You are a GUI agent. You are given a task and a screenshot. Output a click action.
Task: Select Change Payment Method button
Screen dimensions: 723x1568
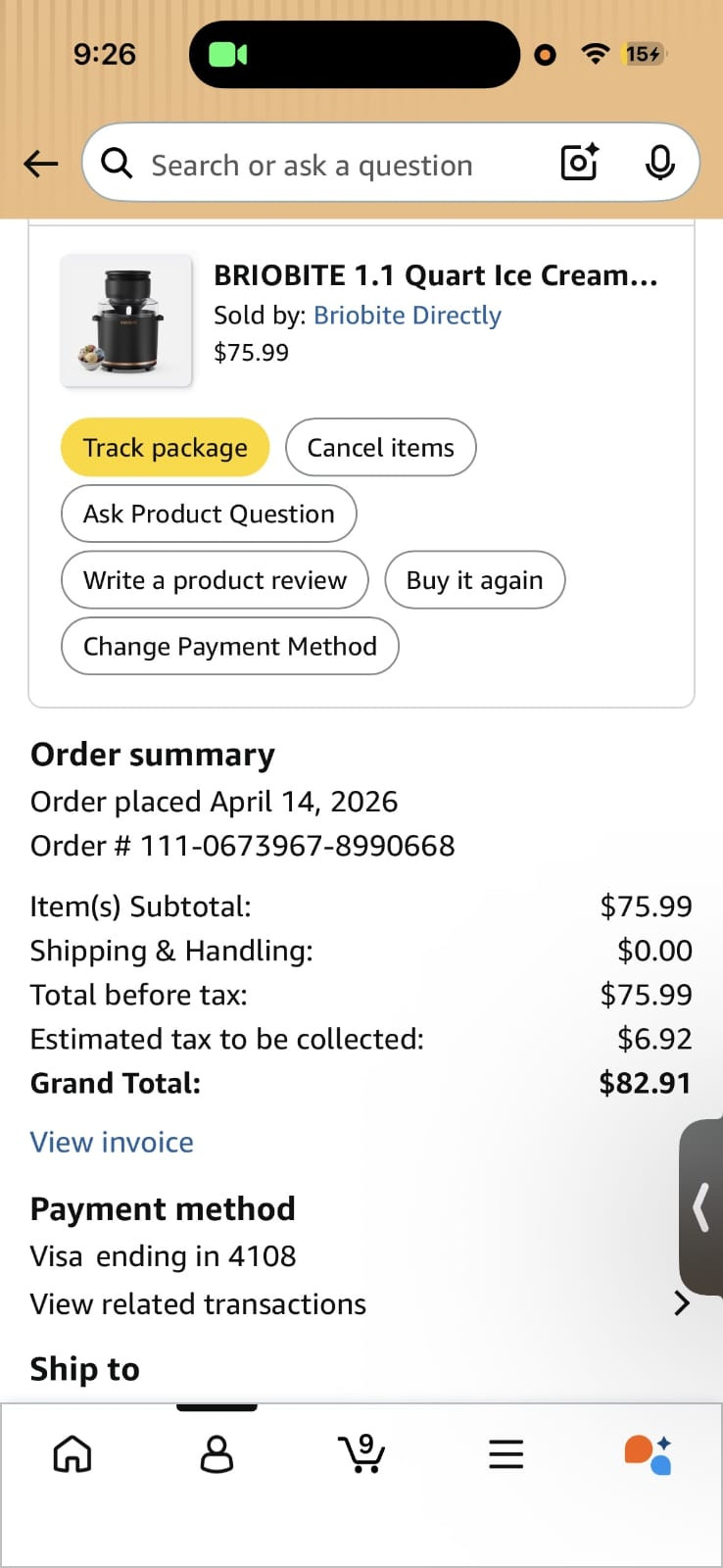[x=229, y=647]
